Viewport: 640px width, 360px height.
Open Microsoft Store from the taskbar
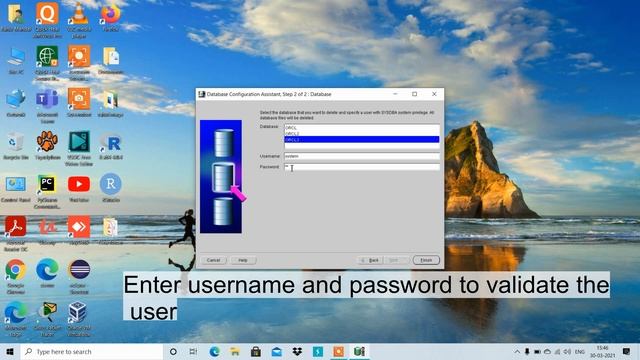tap(256, 351)
